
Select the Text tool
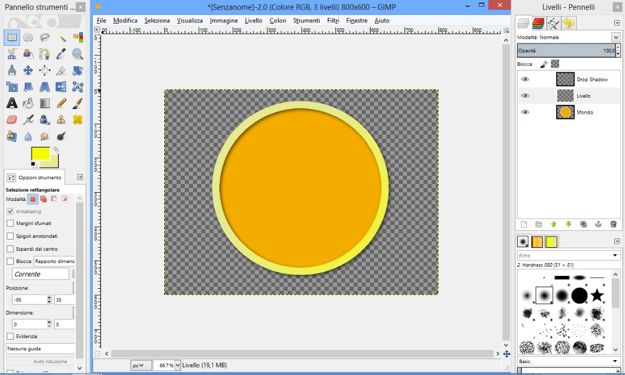tap(12, 103)
